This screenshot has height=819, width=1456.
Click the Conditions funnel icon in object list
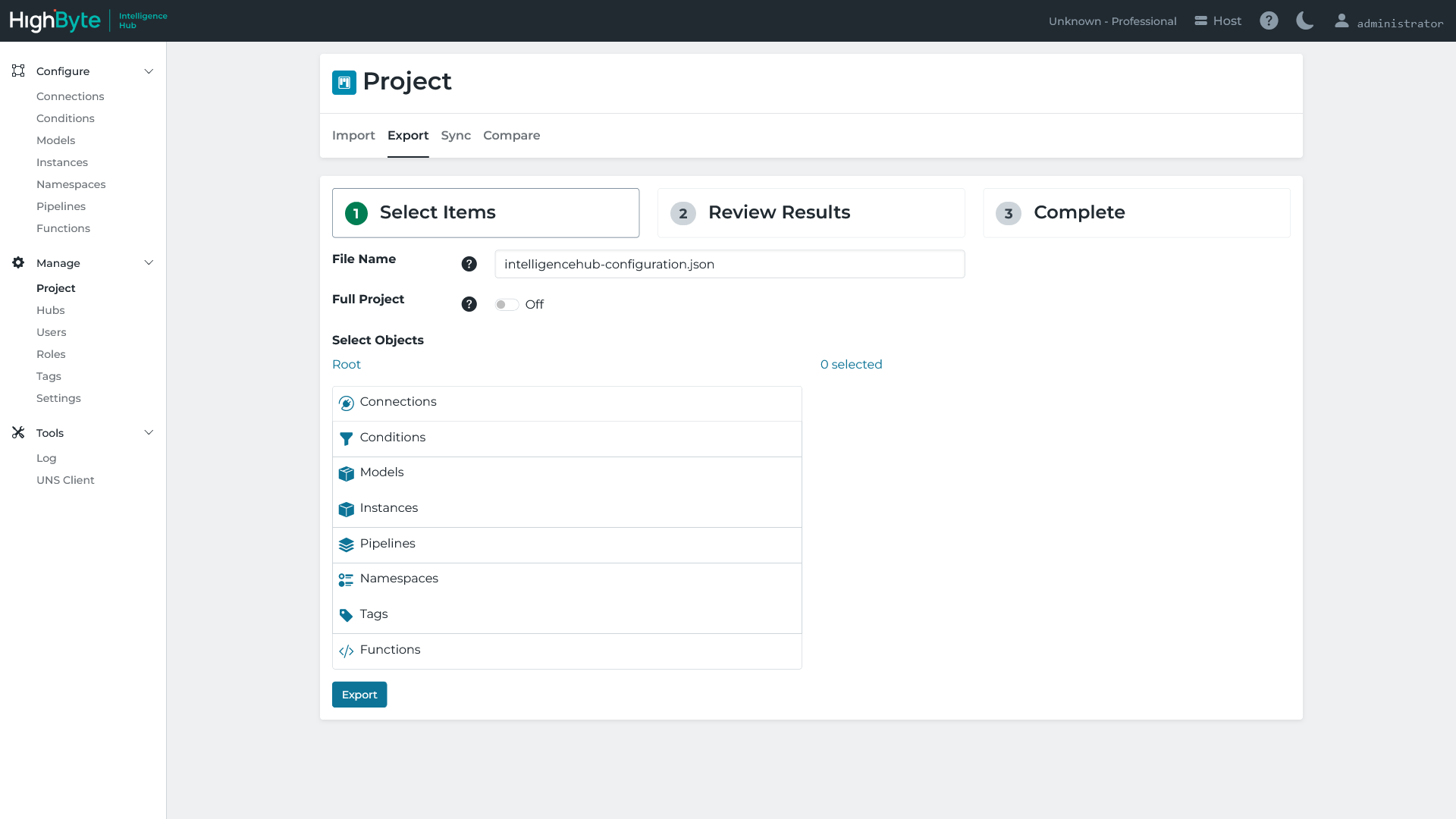(347, 439)
